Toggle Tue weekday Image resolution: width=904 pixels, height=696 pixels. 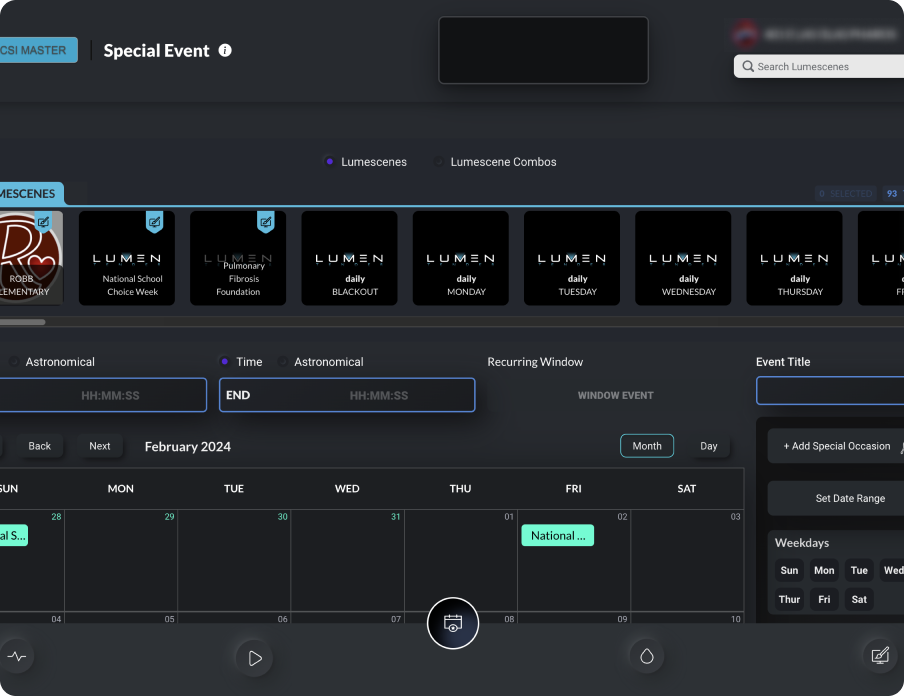pyautogui.click(x=859, y=570)
